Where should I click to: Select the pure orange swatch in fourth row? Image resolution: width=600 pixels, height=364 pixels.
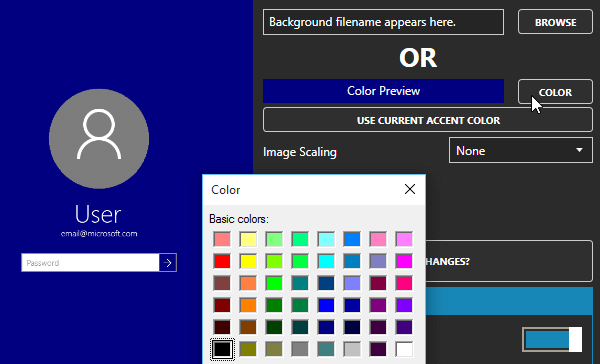pos(248,305)
